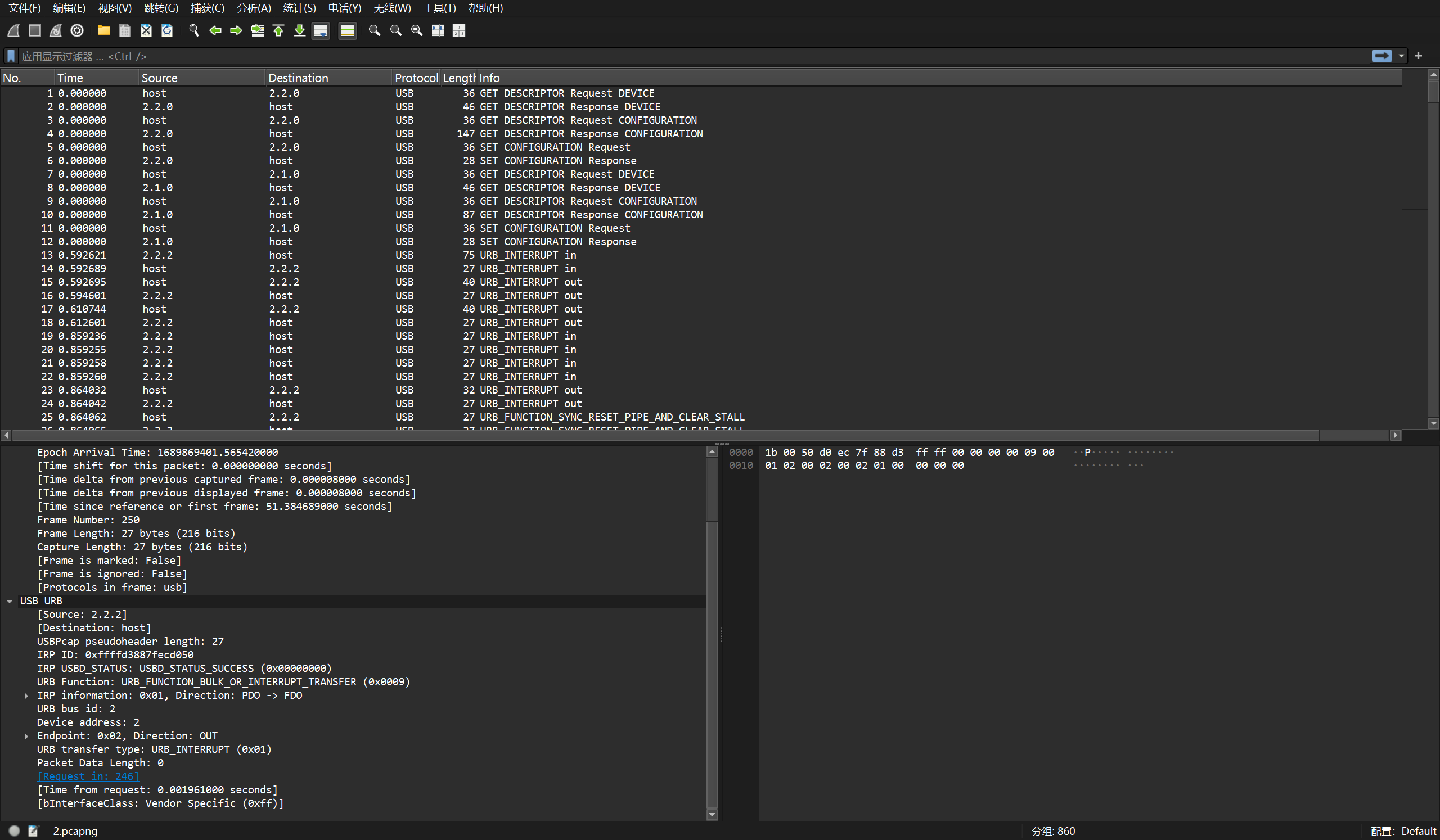Click the capture file properties status icon
Viewport: 1440px width, 840px height.
click(x=33, y=831)
